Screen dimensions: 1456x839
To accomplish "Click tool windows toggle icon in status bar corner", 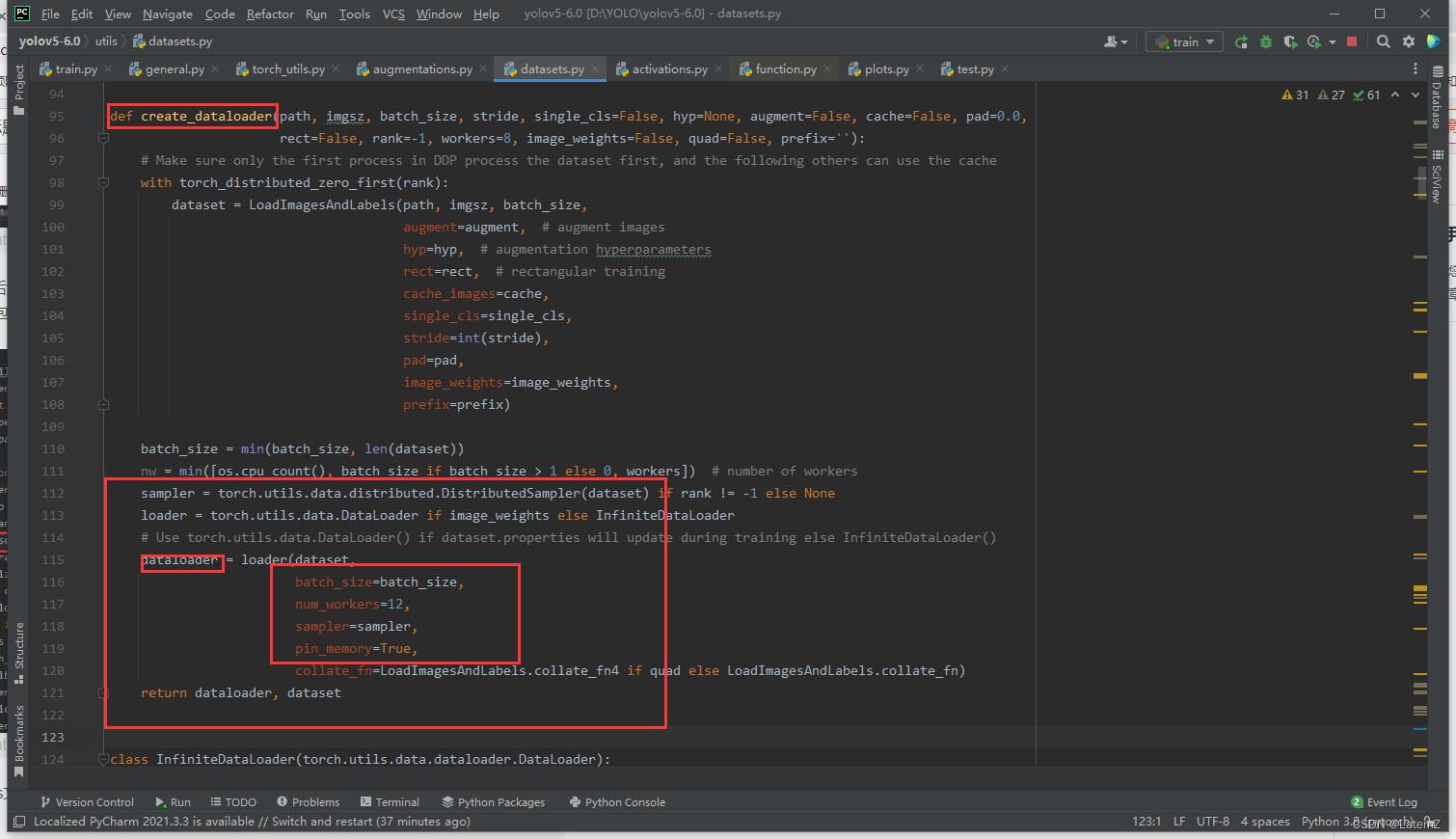I will [18, 822].
